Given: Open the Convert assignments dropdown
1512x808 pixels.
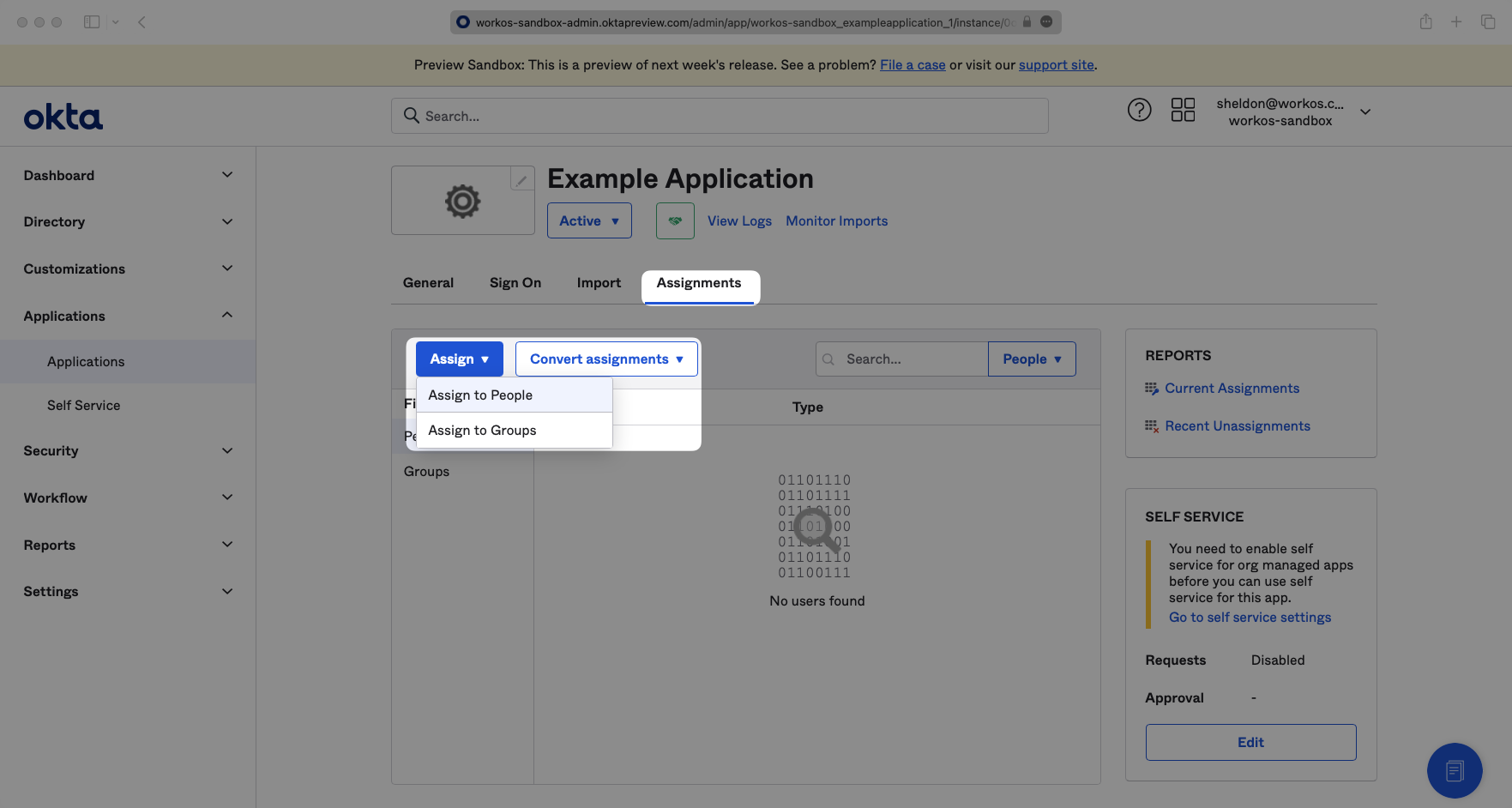Looking at the screenshot, I should coord(606,359).
